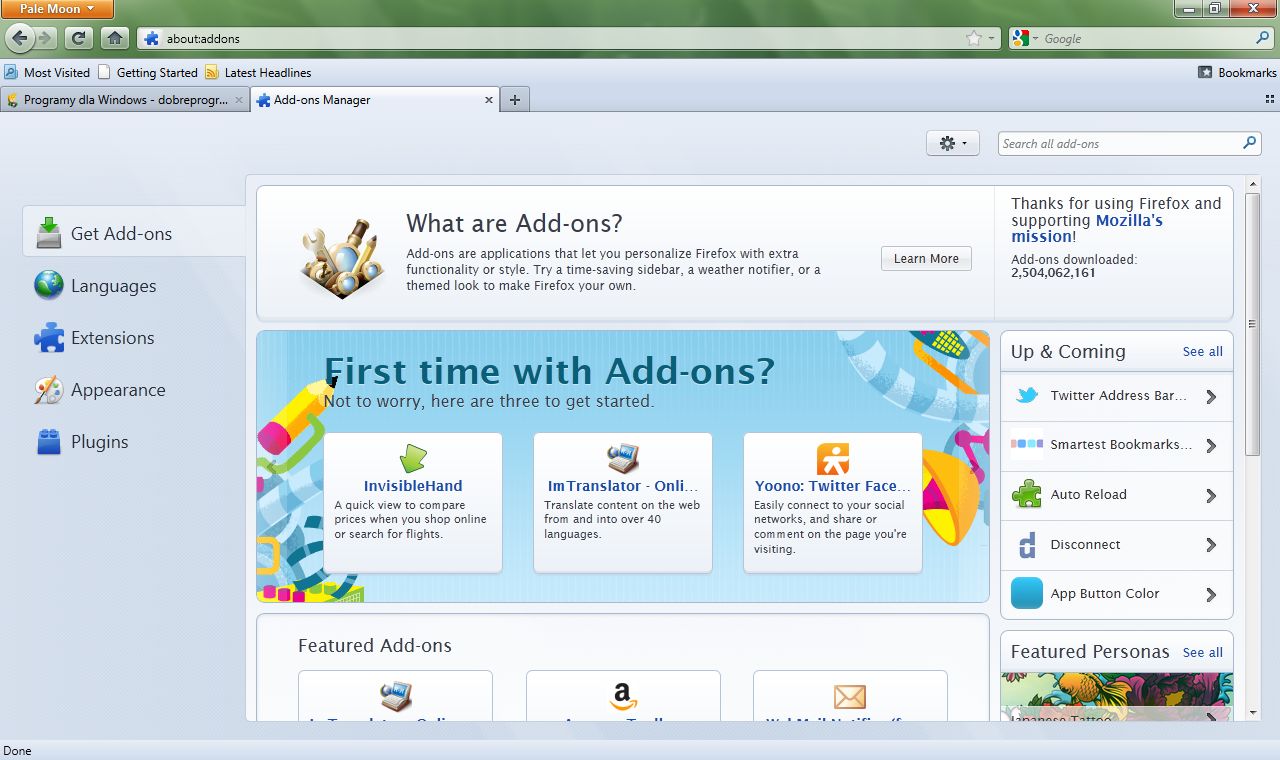1280x760 pixels.
Task: Open Twitter Address Bar add-on entry
Action: 1117,396
